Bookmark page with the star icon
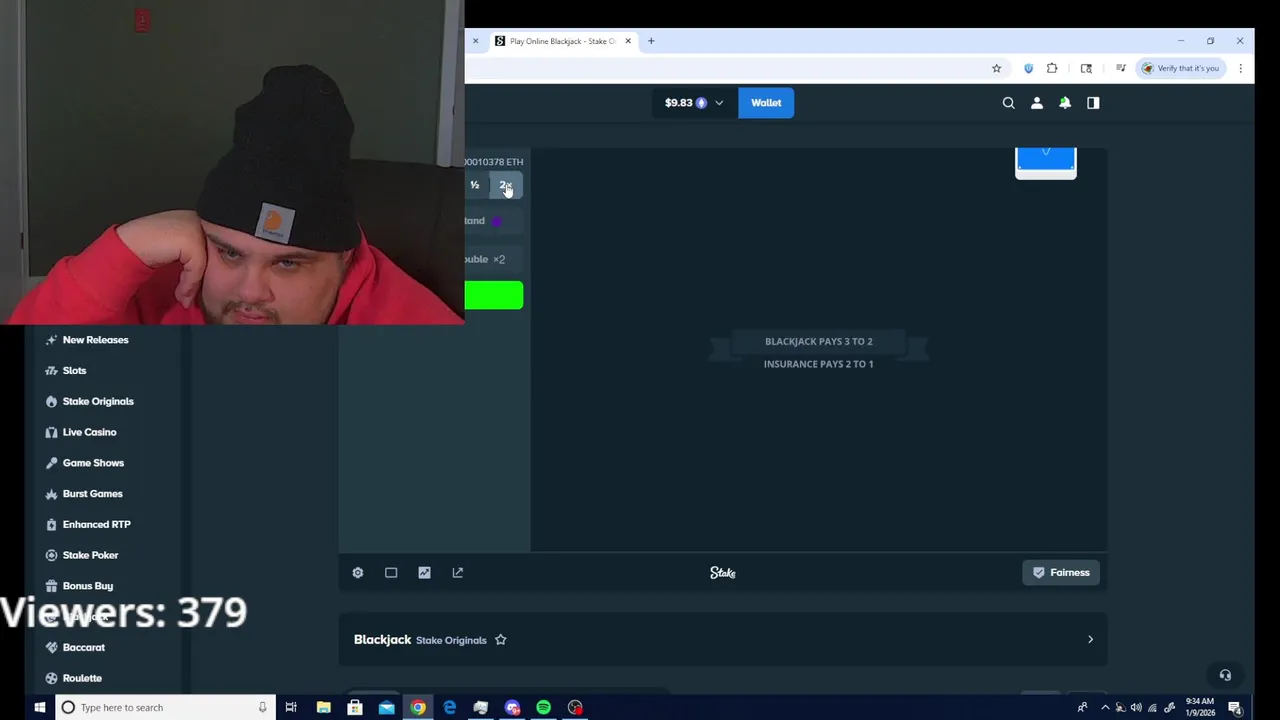The width and height of the screenshot is (1280, 720). [996, 68]
